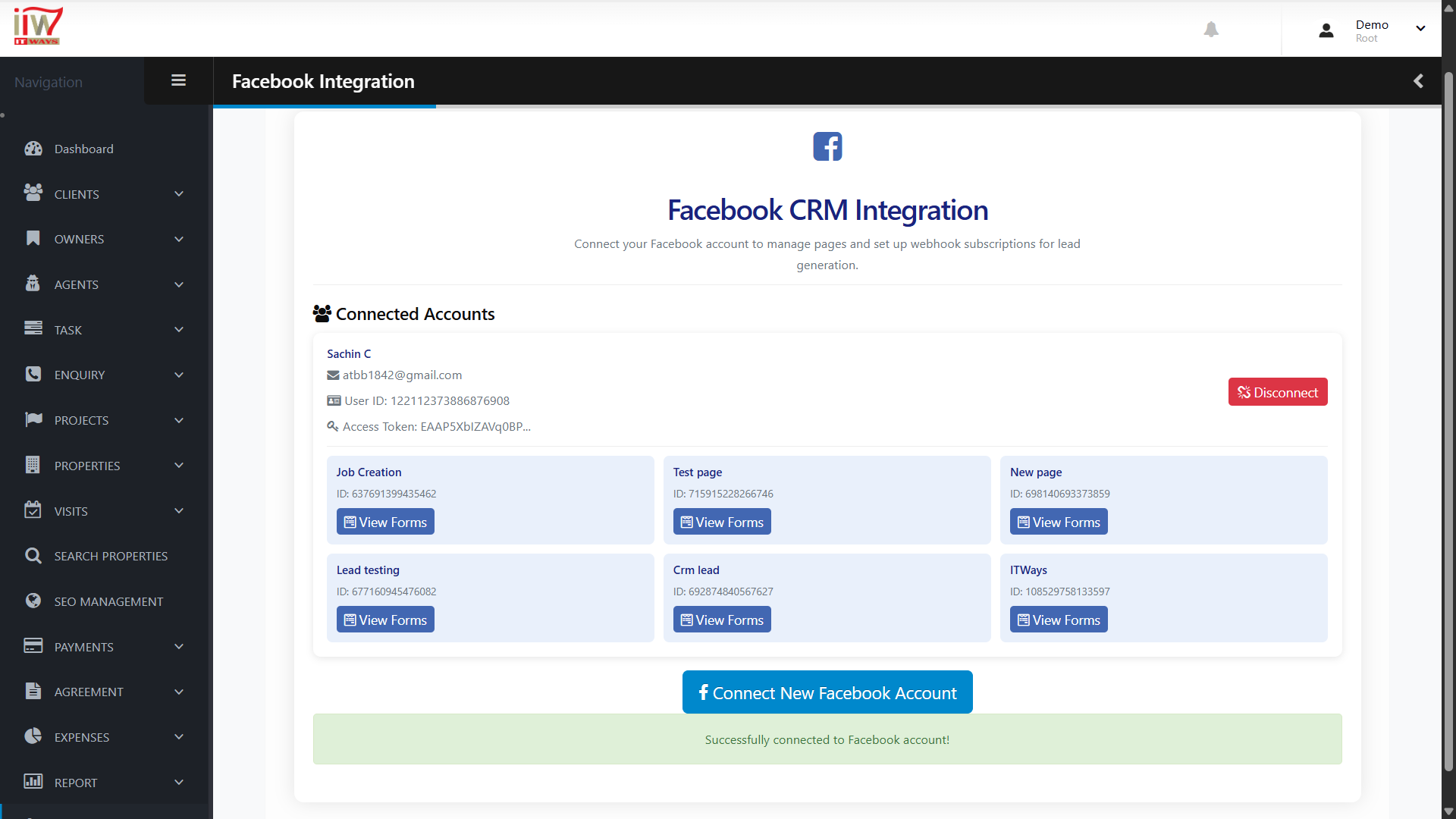Connect New Facebook Account button
Screen dimensions: 1456x819
[827, 692]
